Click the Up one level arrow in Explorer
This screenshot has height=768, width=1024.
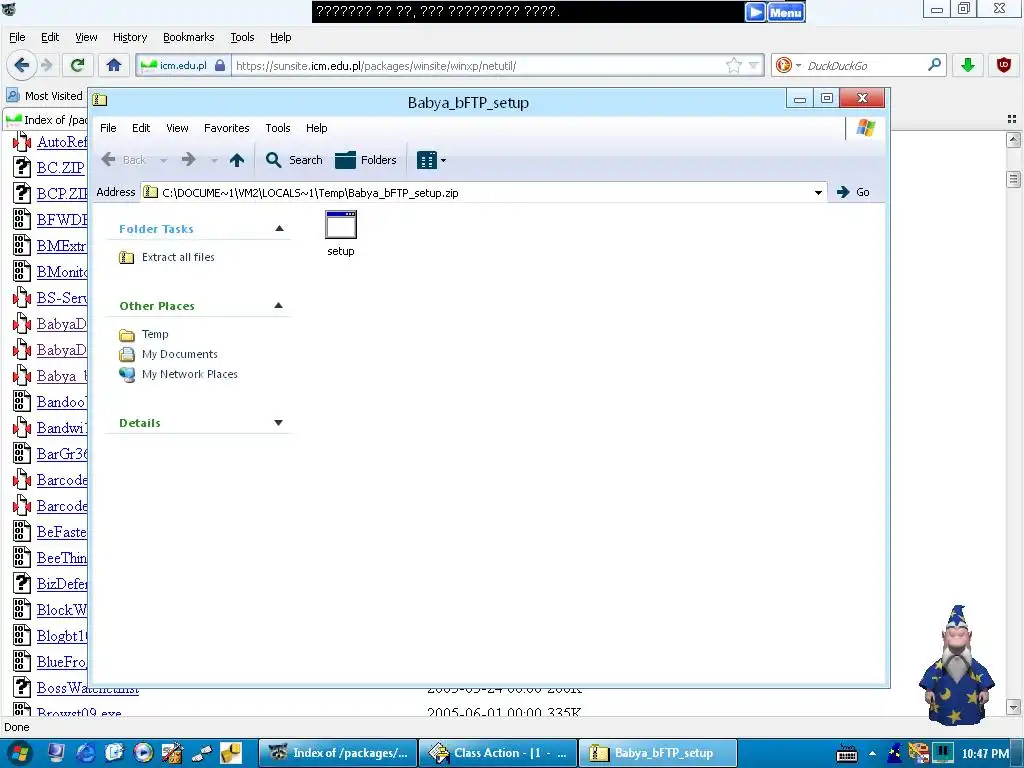[237, 160]
